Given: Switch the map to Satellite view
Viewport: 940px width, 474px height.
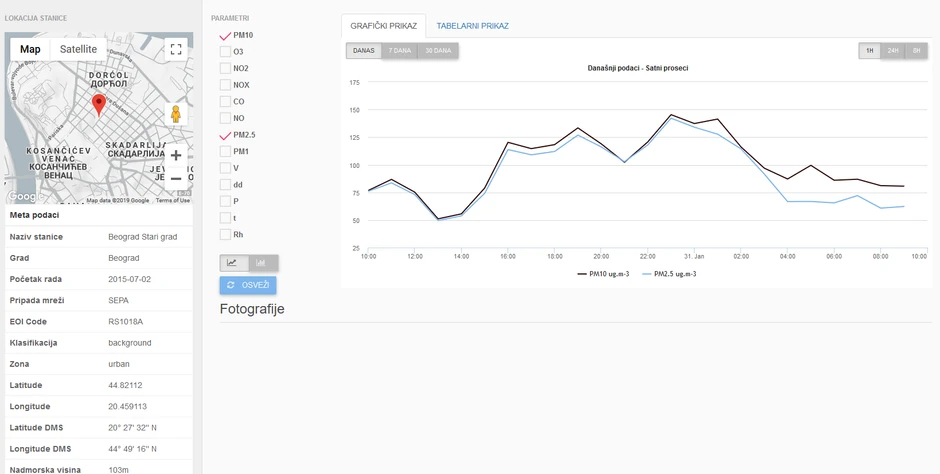Looking at the screenshot, I should pyautogui.click(x=78, y=49).
